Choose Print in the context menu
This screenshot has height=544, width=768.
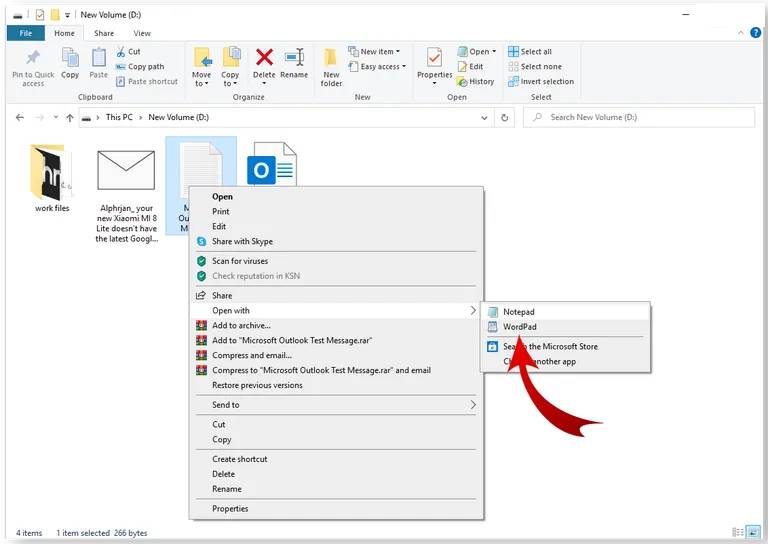(x=336, y=212)
